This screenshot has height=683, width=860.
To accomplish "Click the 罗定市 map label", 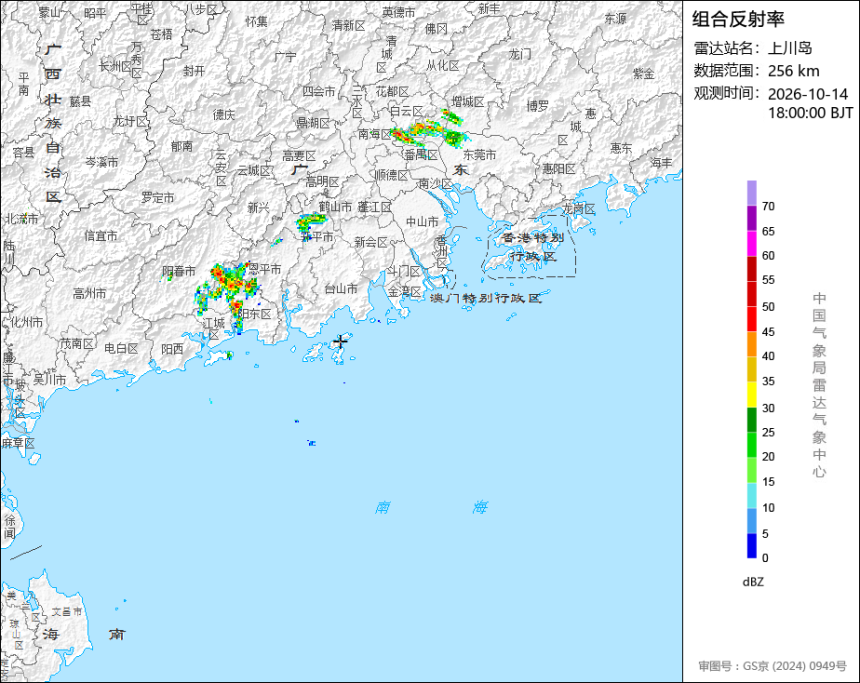I will pyautogui.click(x=158, y=197).
